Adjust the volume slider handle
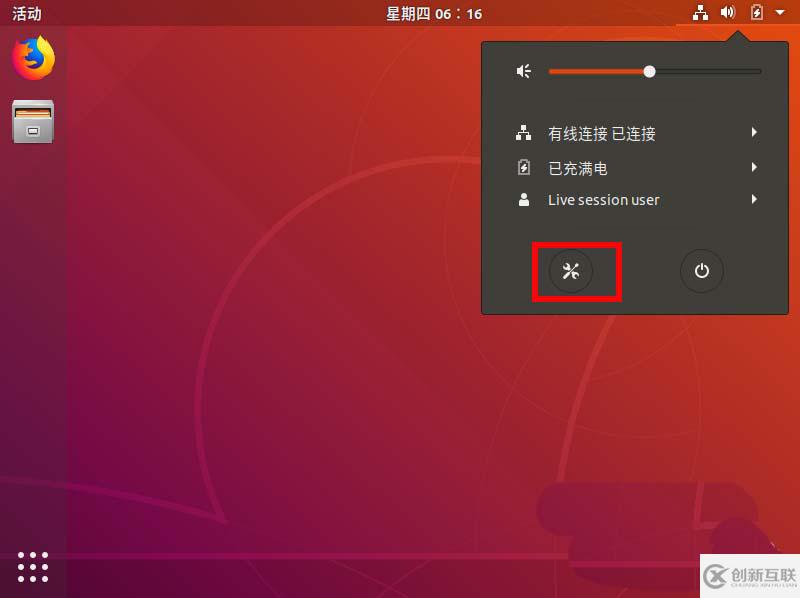This screenshot has width=800, height=598. click(x=649, y=71)
